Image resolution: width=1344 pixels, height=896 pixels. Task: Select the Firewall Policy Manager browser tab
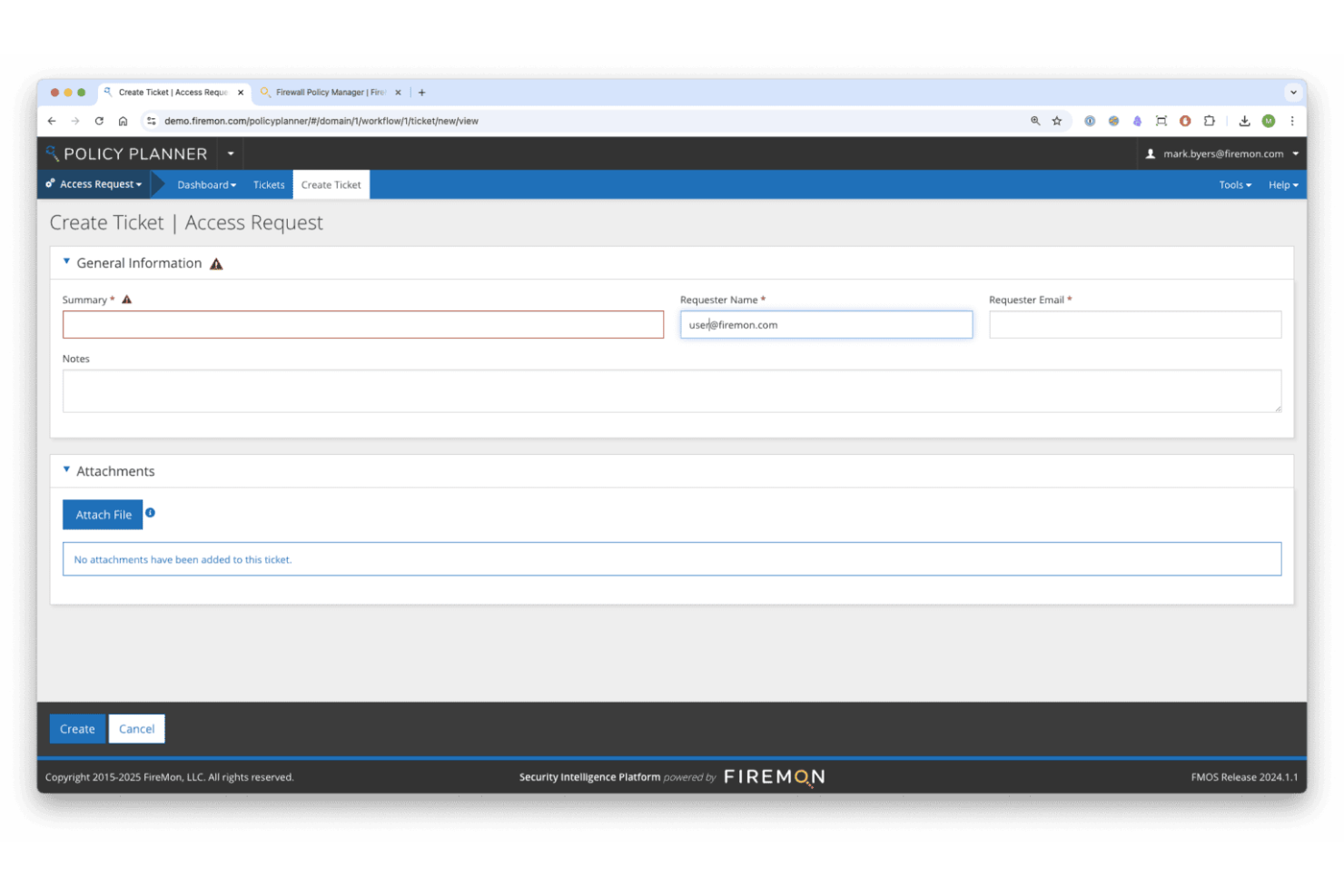click(327, 92)
